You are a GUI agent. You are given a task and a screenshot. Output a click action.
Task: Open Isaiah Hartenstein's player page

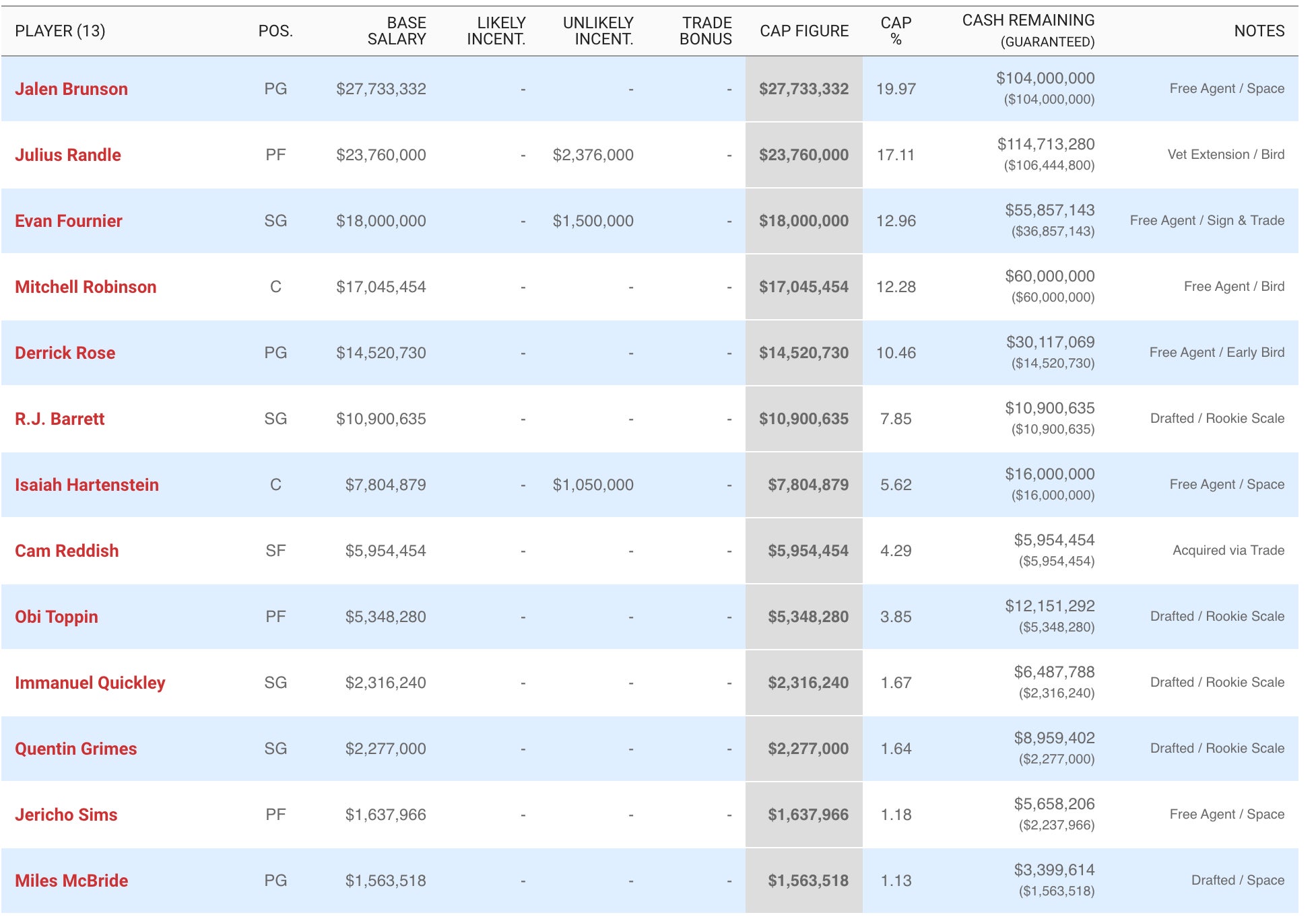coord(87,485)
